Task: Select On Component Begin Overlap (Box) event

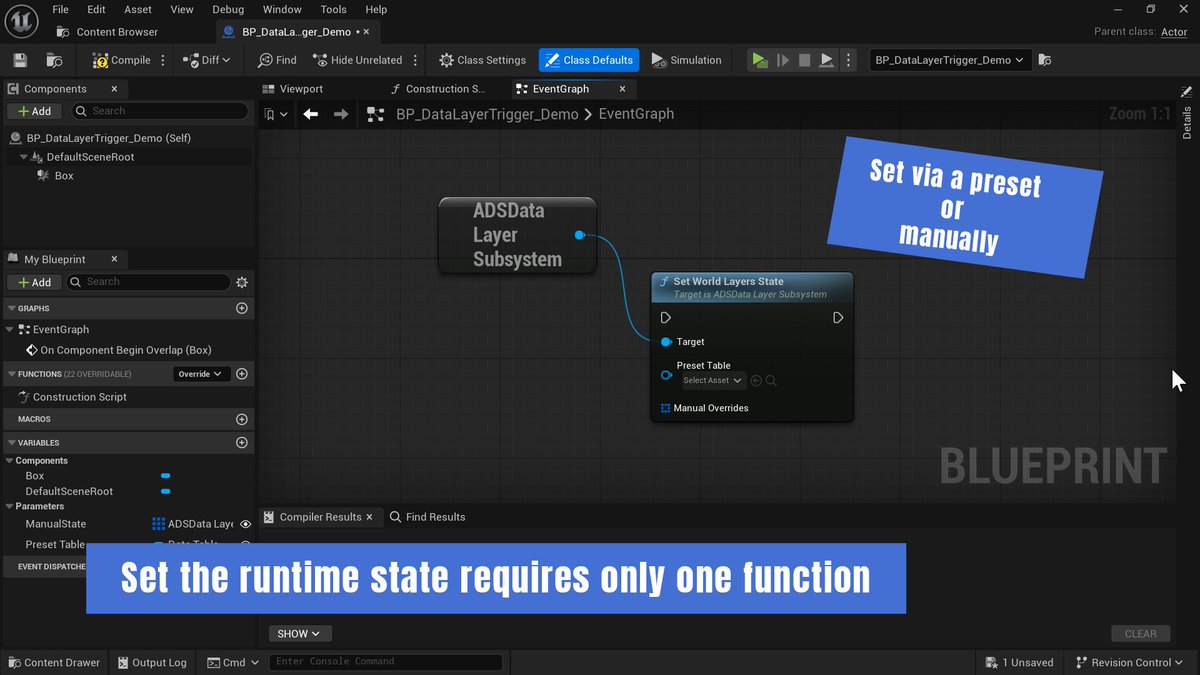Action: point(125,350)
